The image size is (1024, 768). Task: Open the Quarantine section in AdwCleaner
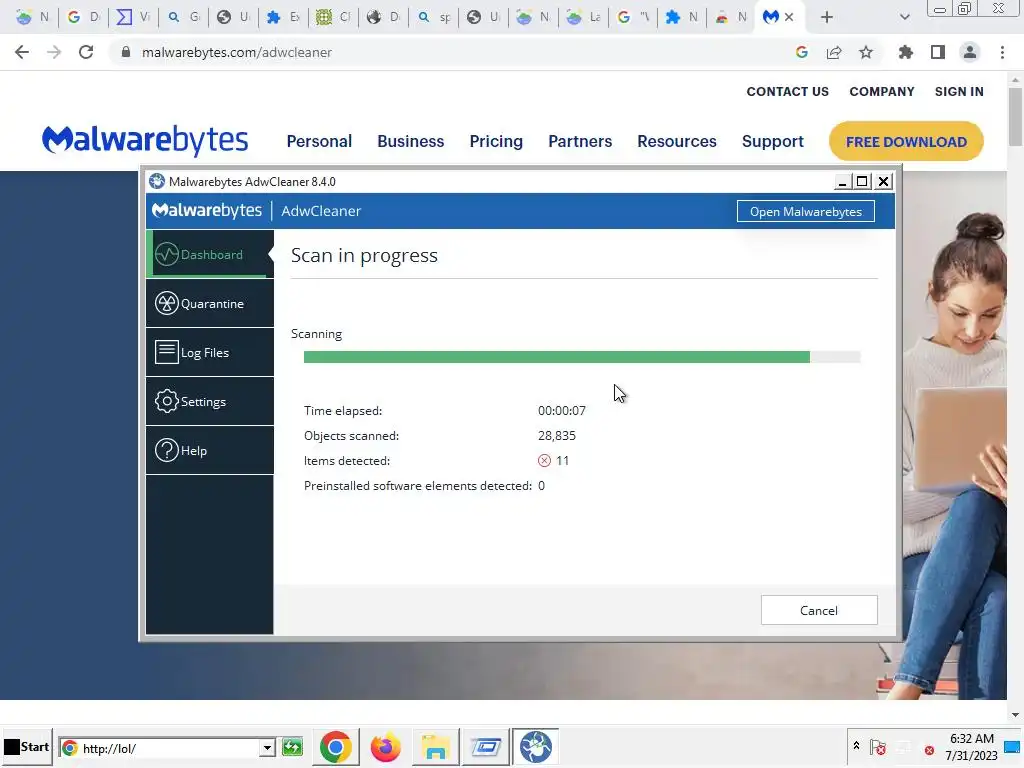point(210,303)
